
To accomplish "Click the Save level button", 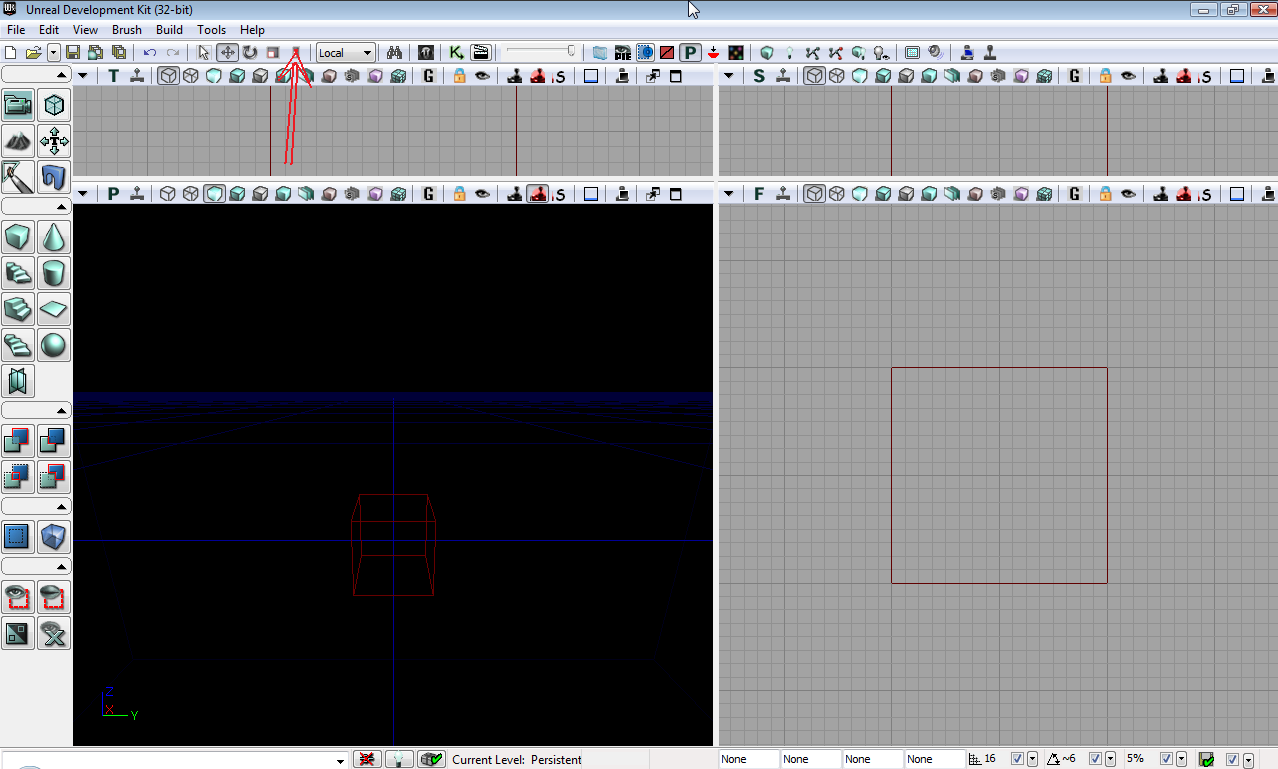I will (x=73, y=53).
